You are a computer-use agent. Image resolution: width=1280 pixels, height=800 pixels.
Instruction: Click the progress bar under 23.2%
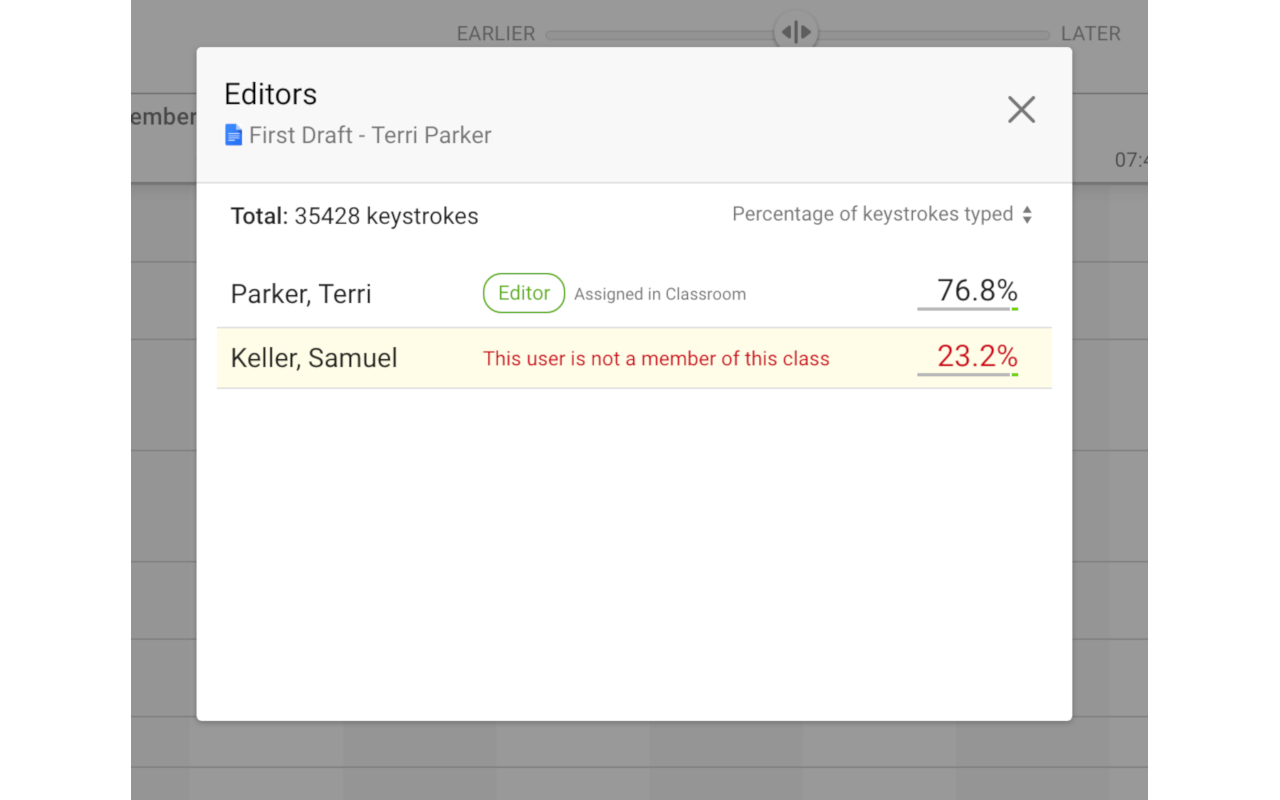coord(966,375)
